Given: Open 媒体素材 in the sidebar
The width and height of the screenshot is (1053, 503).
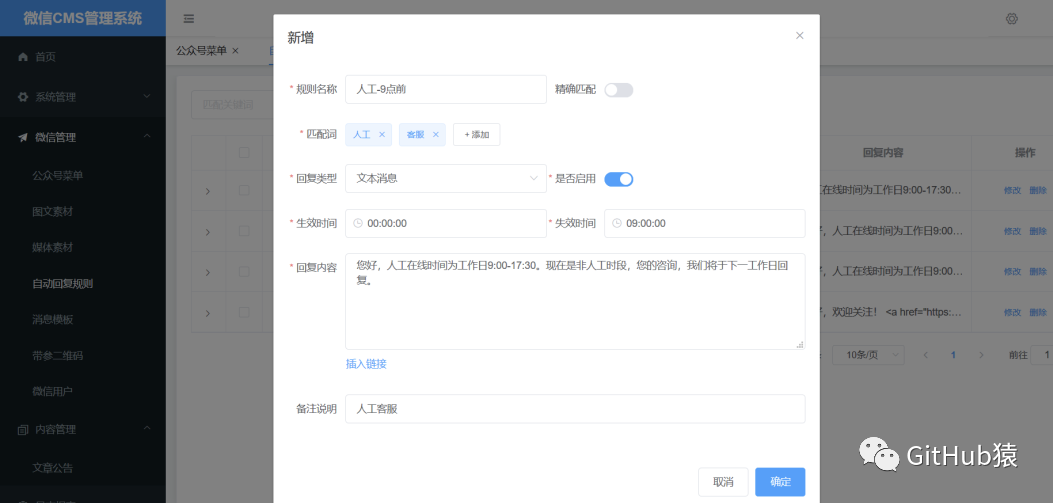Looking at the screenshot, I should coord(52,247).
